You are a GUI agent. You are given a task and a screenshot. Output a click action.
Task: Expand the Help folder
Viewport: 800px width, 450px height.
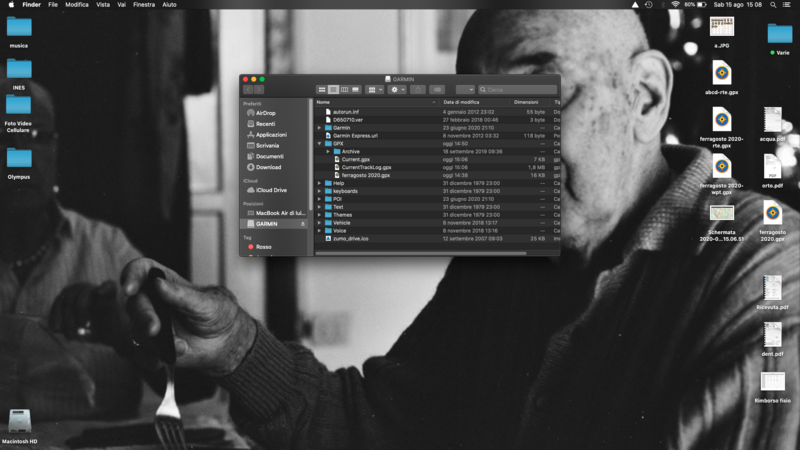tap(319, 183)
